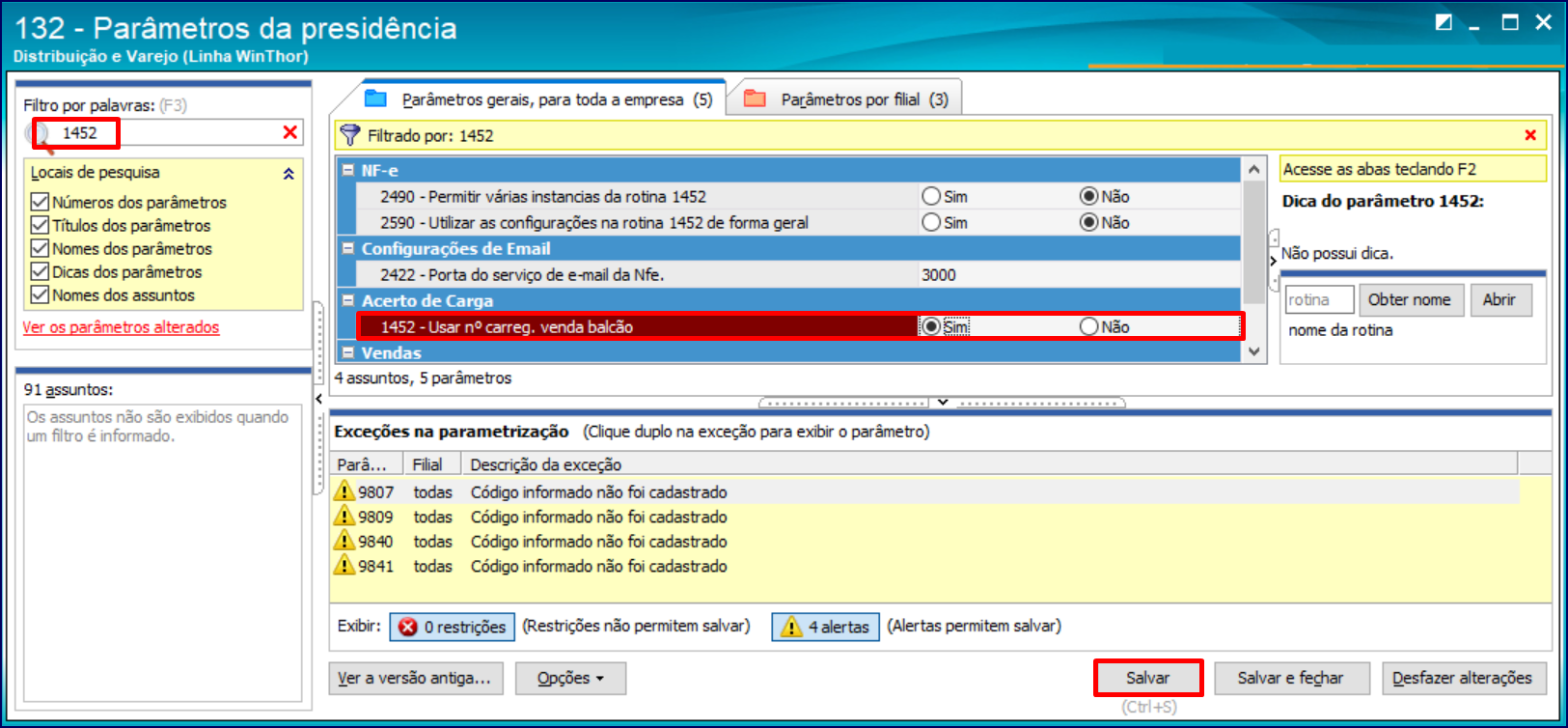Select exception row 9841
1568x728 pixels.
pyautogui.click(x=924, y=566)
